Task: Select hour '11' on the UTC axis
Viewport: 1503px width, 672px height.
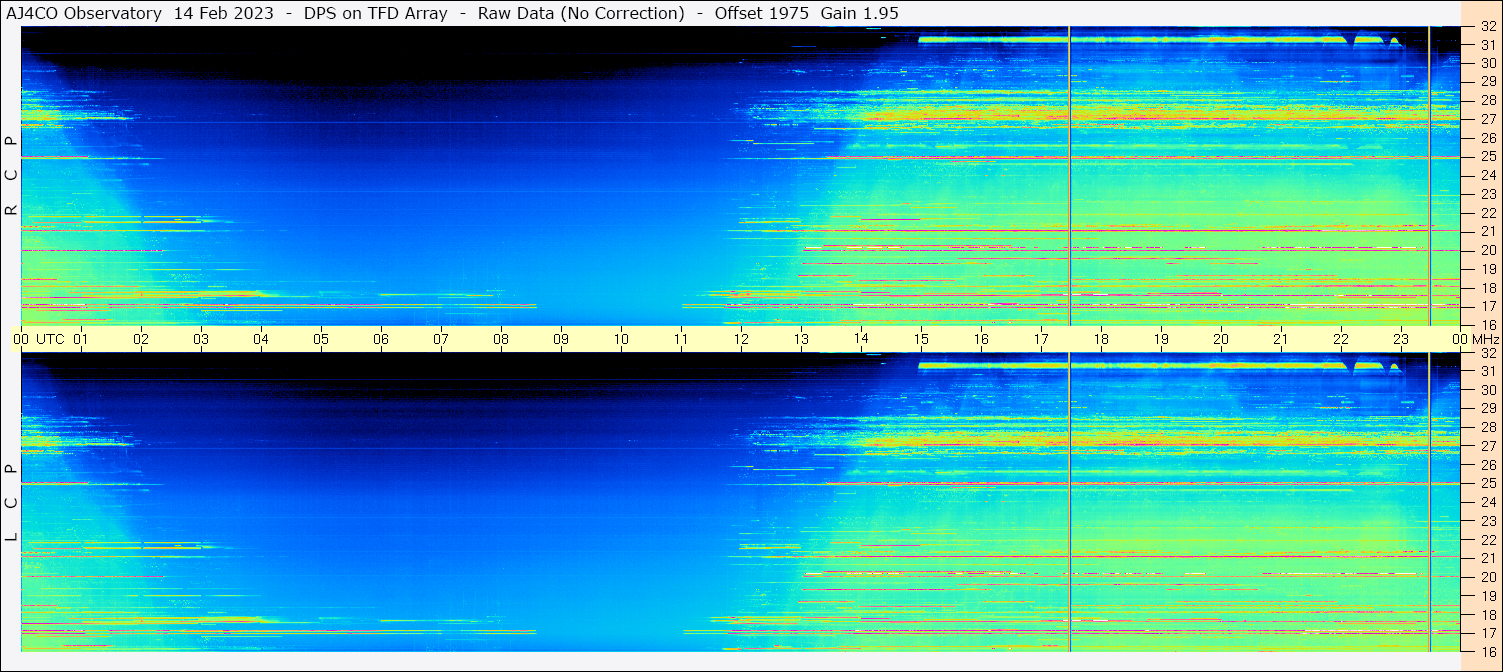Action: click(681, 339)
